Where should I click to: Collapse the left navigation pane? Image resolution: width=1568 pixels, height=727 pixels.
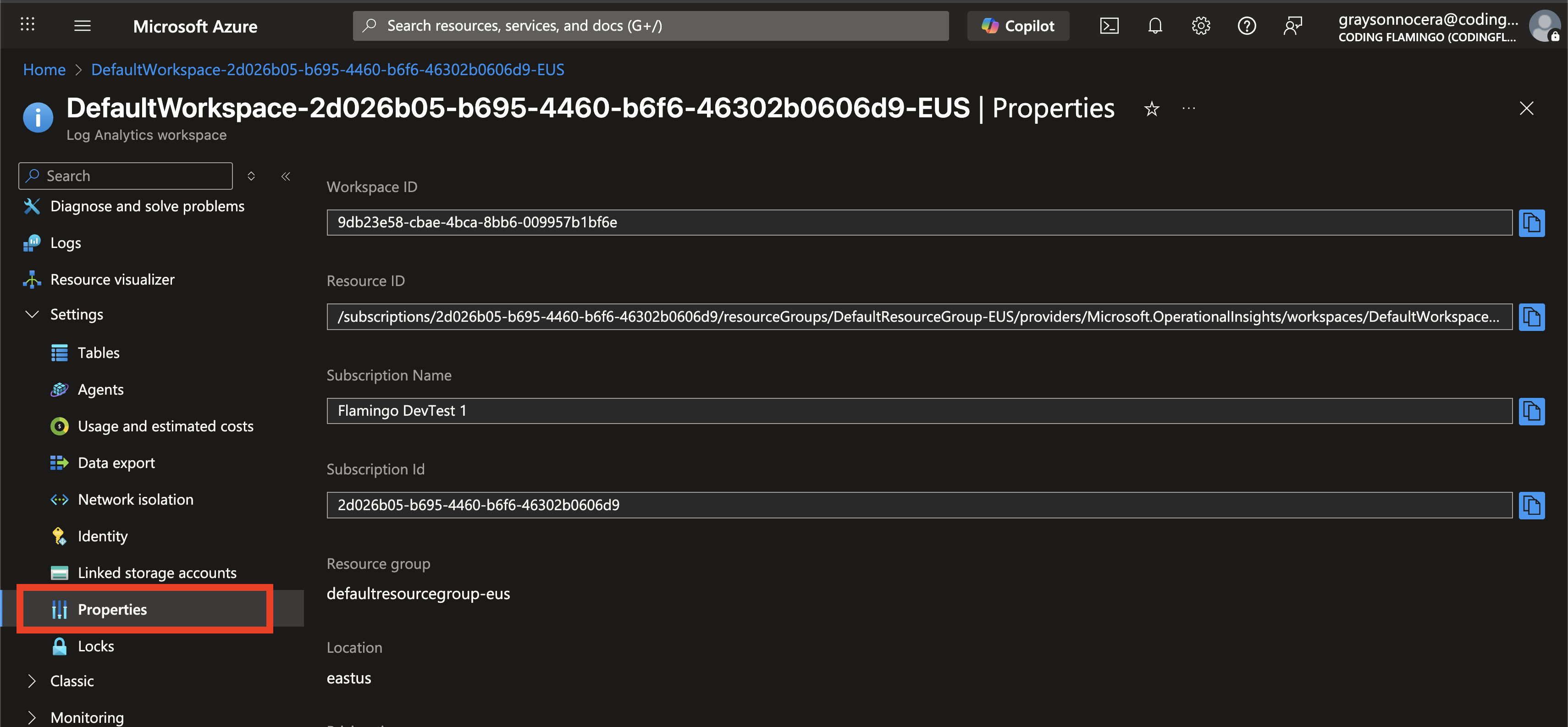click(286, 176)
